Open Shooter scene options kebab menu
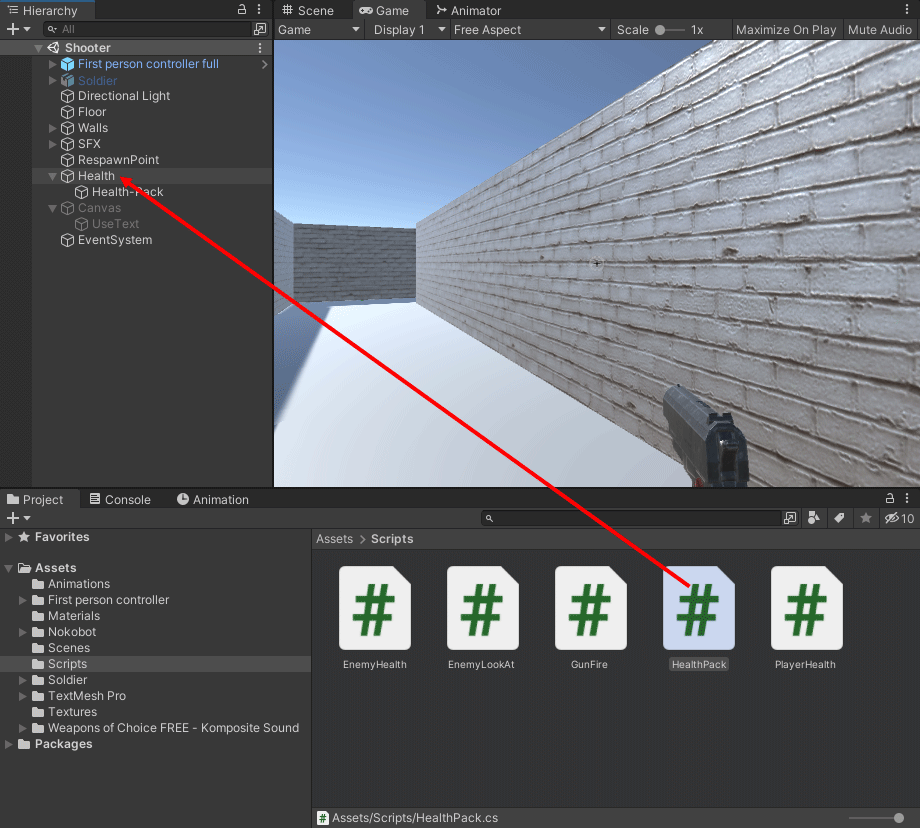The image size is (920, 828). pos(260,48)
